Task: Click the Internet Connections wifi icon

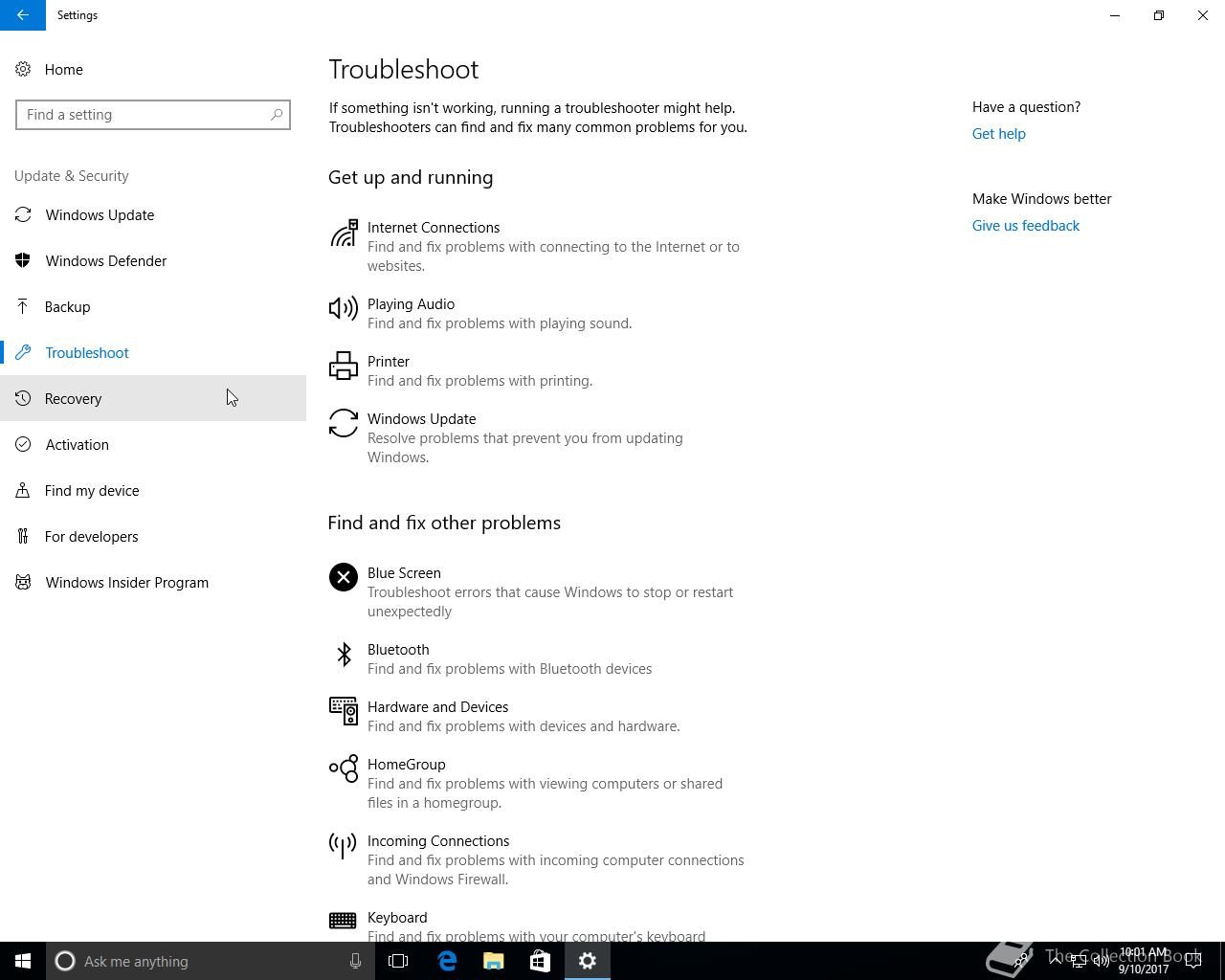Action: 344,233
